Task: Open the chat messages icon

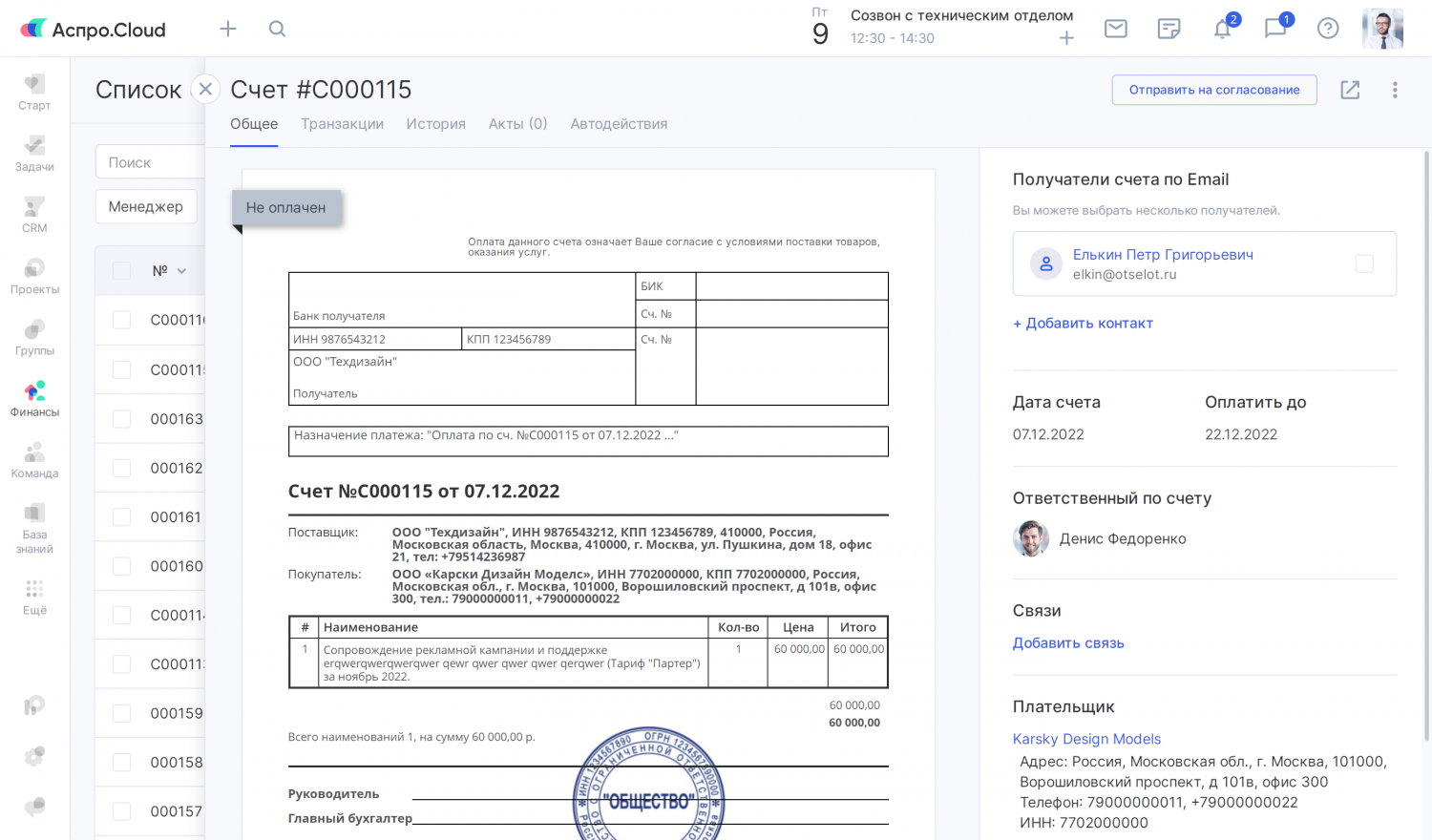Action: [1275, 29]
